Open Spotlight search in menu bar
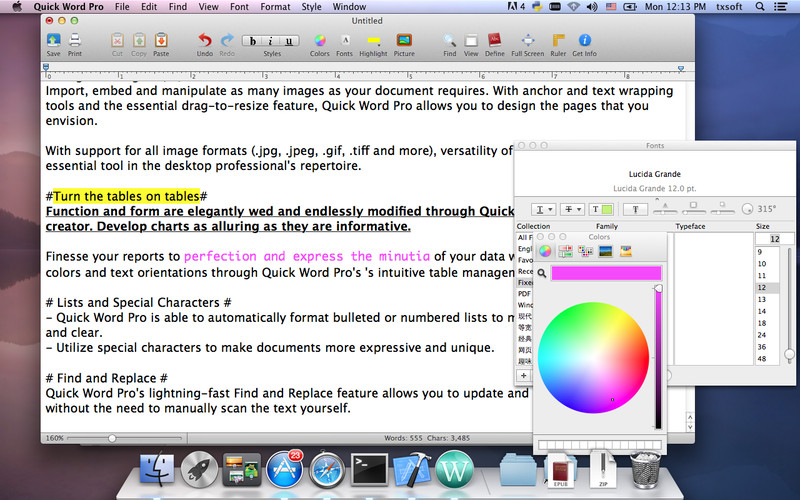Image resolution: width=800 pixels, height=500 pixels. 760,7
